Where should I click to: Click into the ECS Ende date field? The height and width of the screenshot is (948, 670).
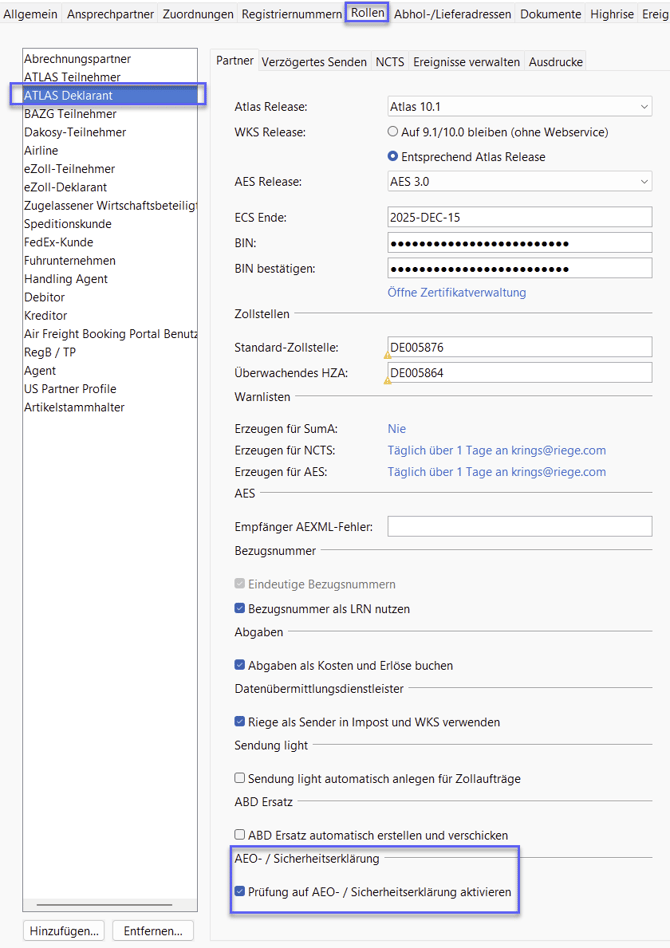(519, 217)
